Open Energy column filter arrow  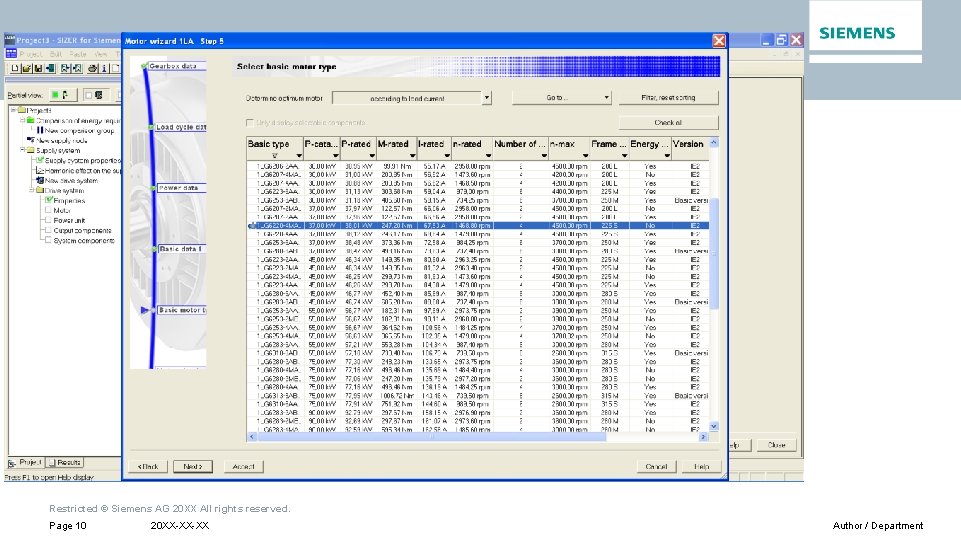(x=667, y=156)
